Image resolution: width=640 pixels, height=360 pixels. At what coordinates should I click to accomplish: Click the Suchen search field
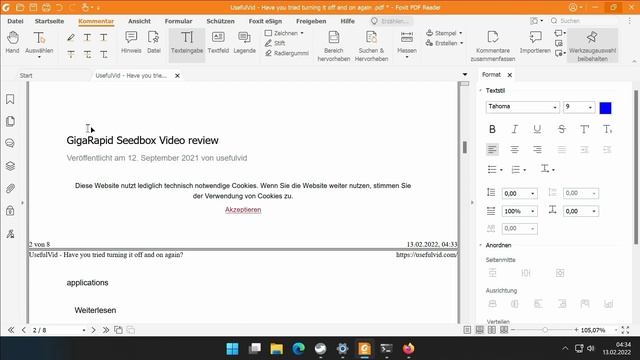coord(584,21)
